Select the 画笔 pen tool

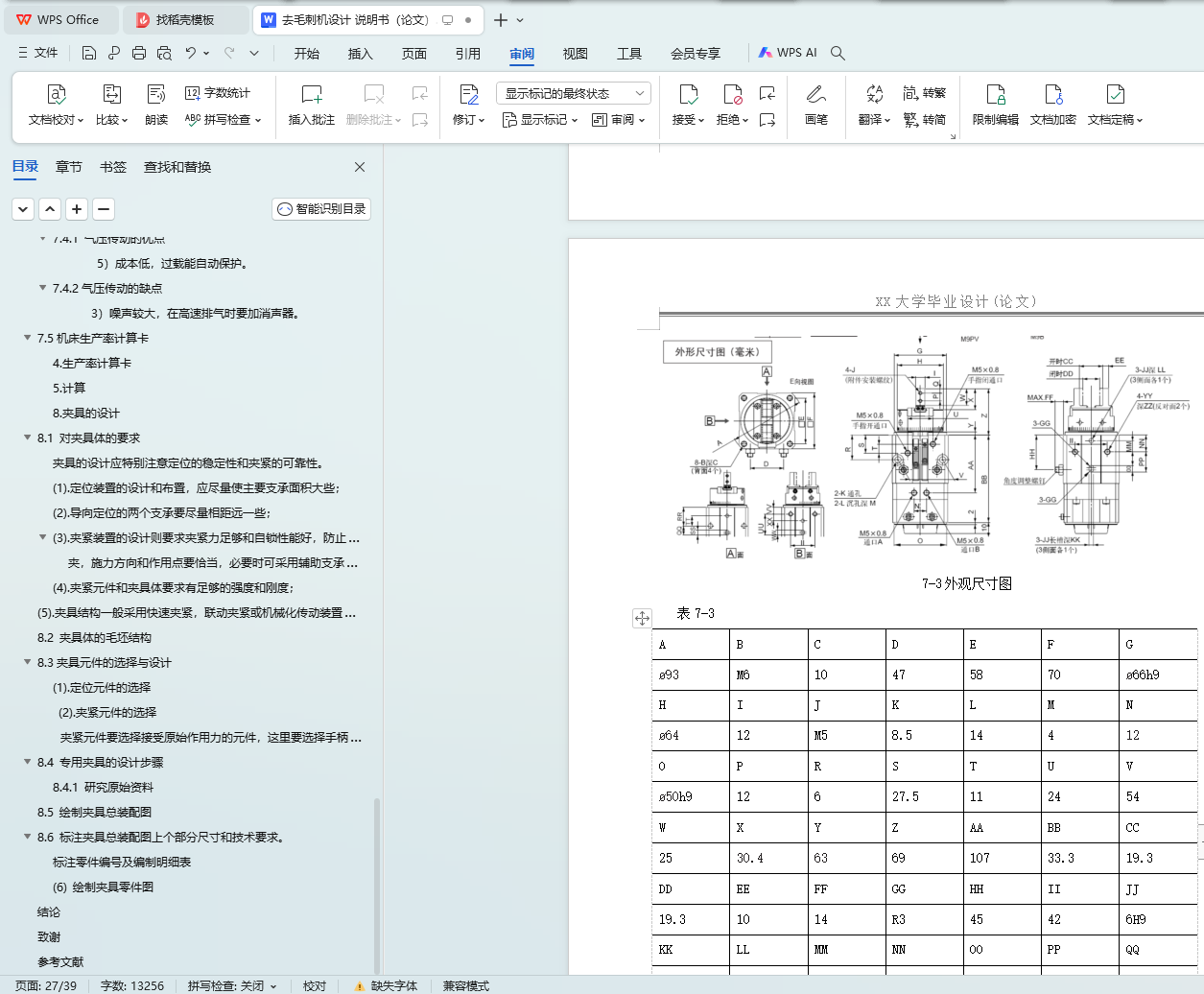coord(816,106)
